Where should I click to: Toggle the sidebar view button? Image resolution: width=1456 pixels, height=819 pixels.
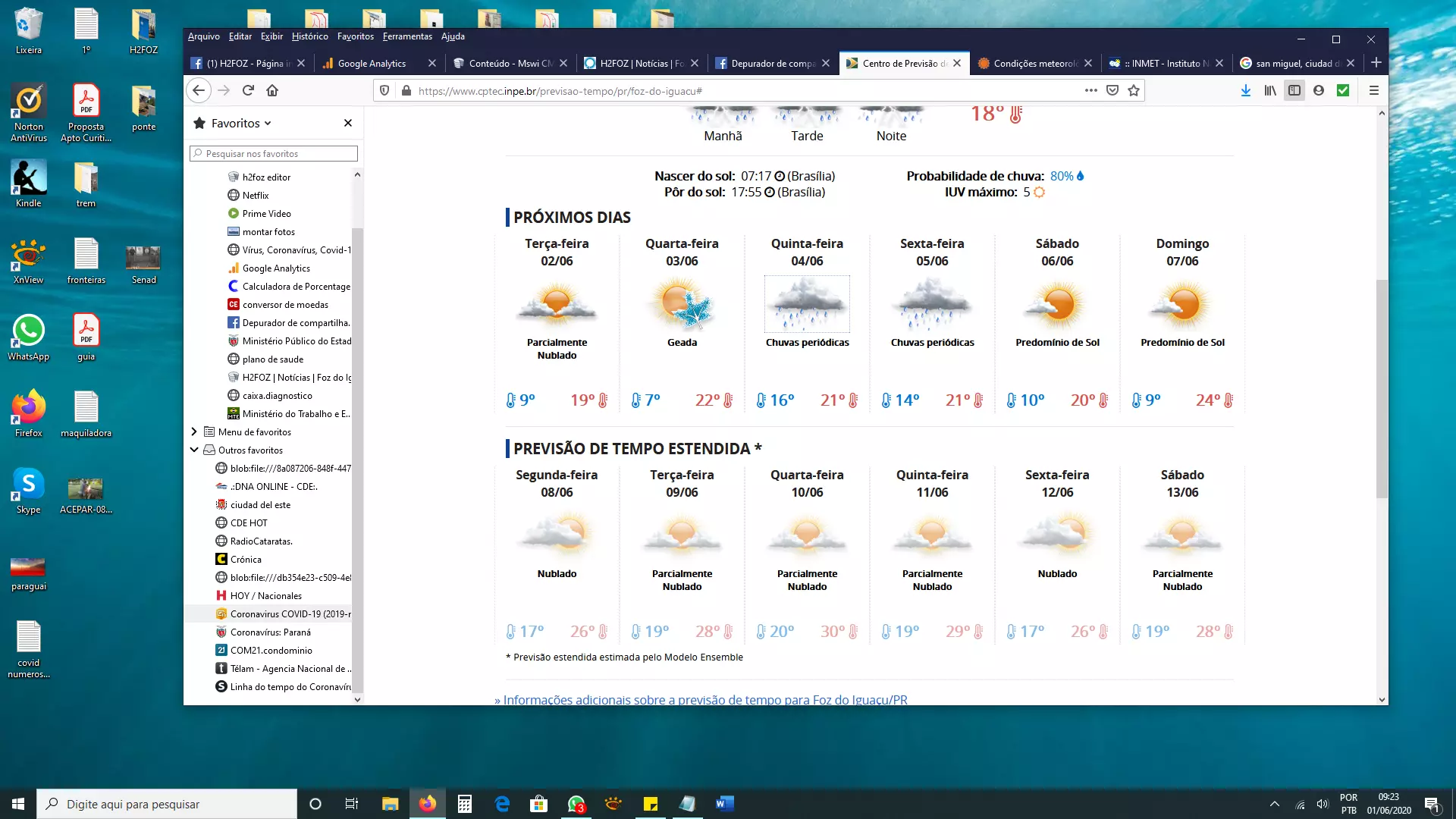pyautogui.click(x=1294, y=90)
